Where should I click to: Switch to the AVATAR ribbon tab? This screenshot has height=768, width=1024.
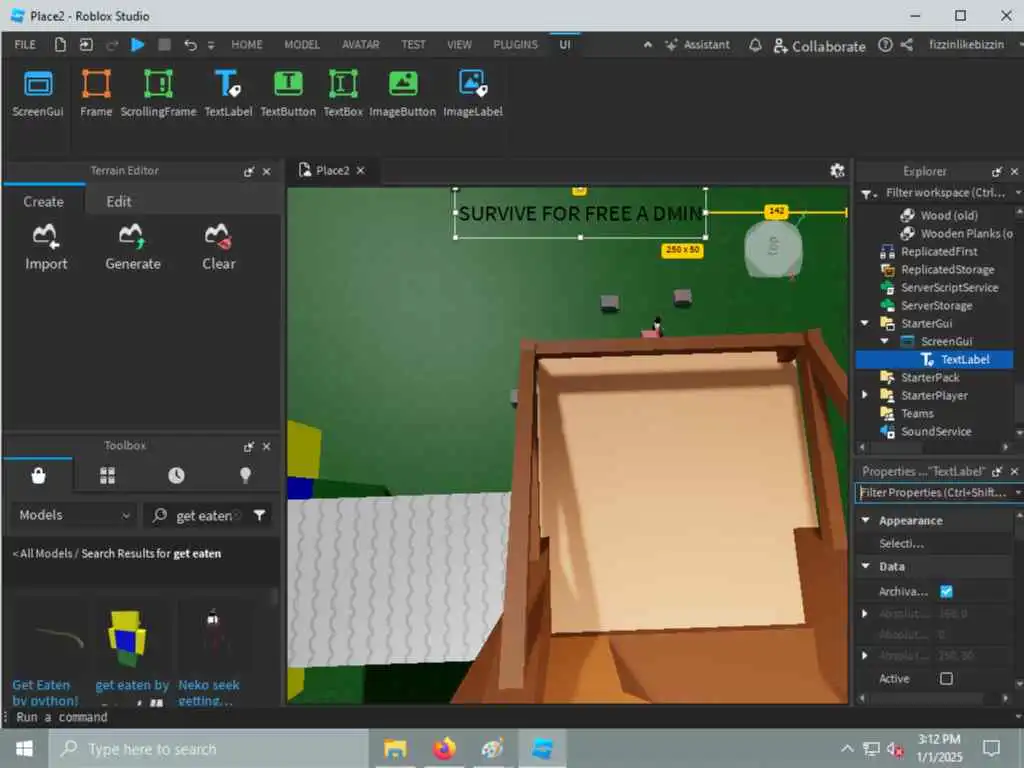(x=360, y=44)
